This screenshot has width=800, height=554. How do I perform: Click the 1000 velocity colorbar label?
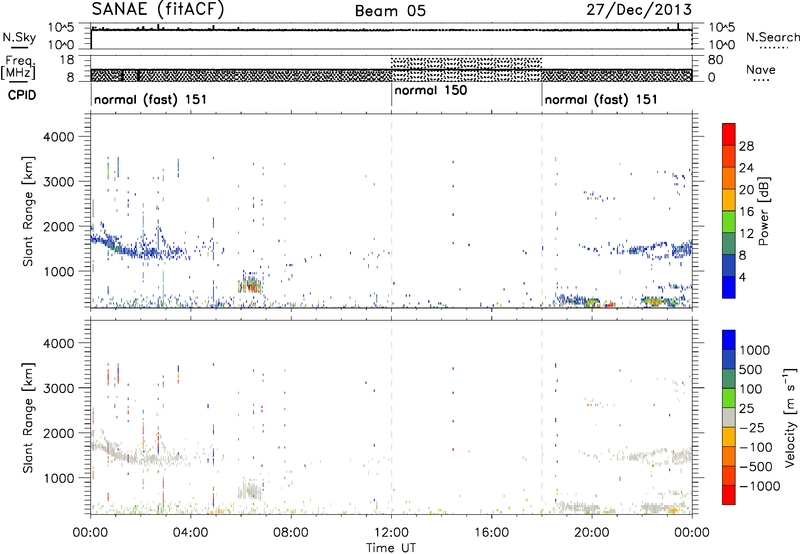coord(755,350)
